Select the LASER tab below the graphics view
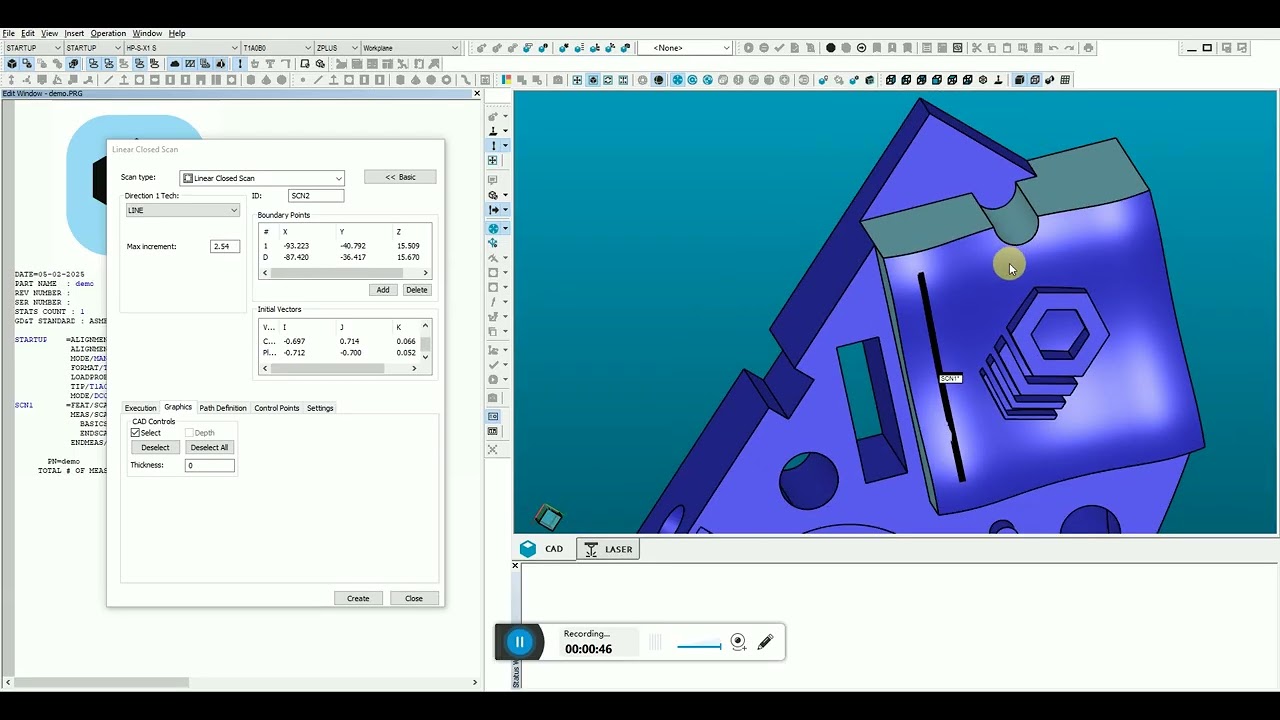 [x=609, y=549]
